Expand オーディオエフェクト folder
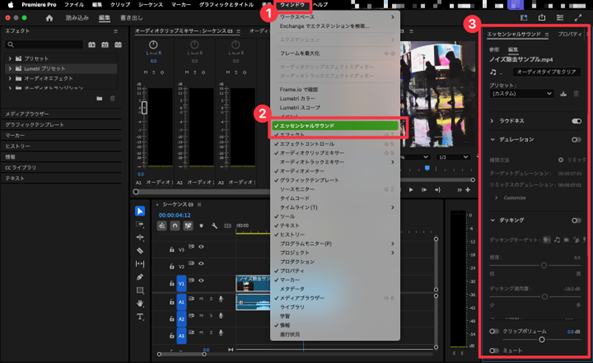The image size is (593, 363). pyautogui.click(x=10, y=78)
